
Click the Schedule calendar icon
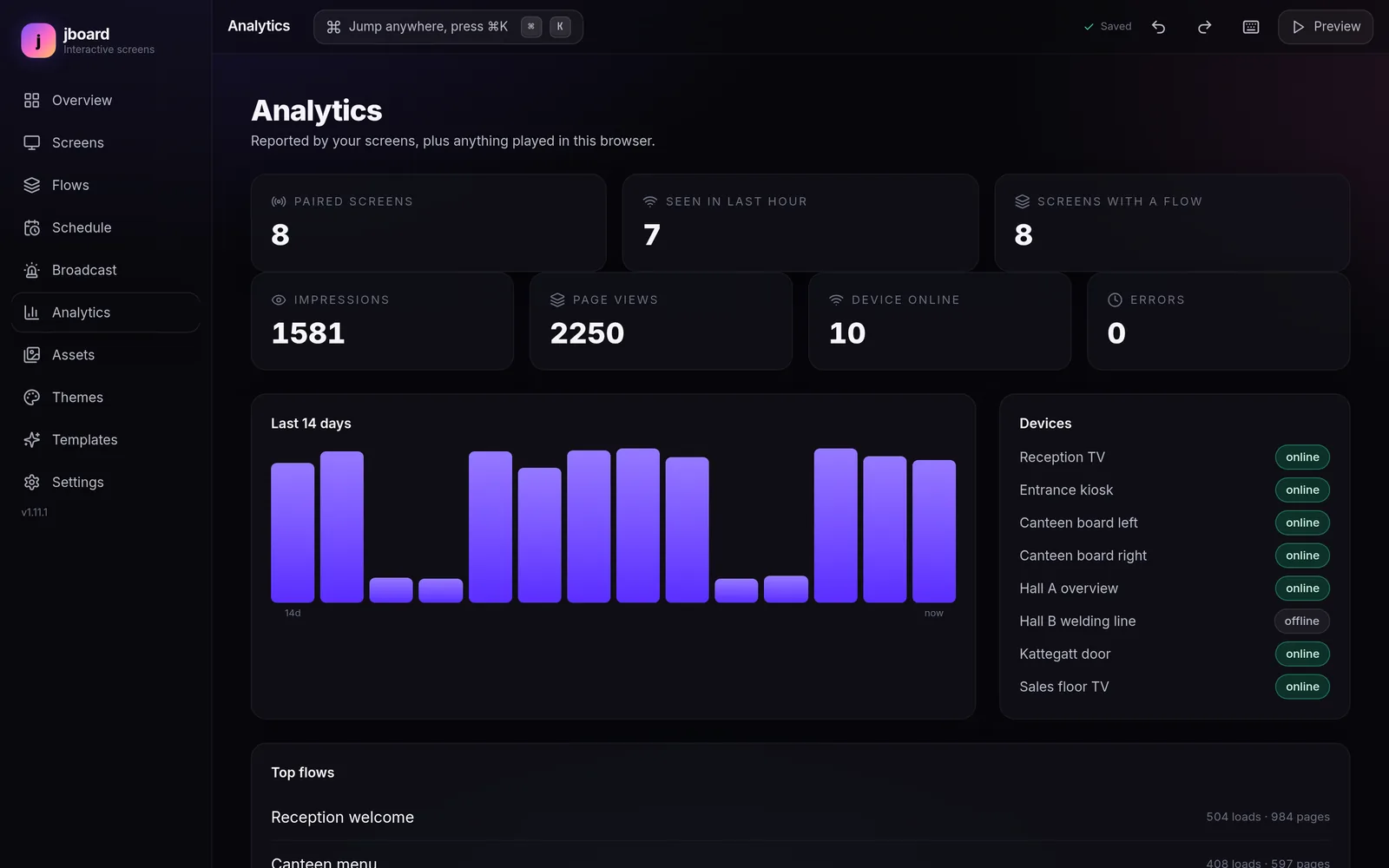(x=32, y=228)
